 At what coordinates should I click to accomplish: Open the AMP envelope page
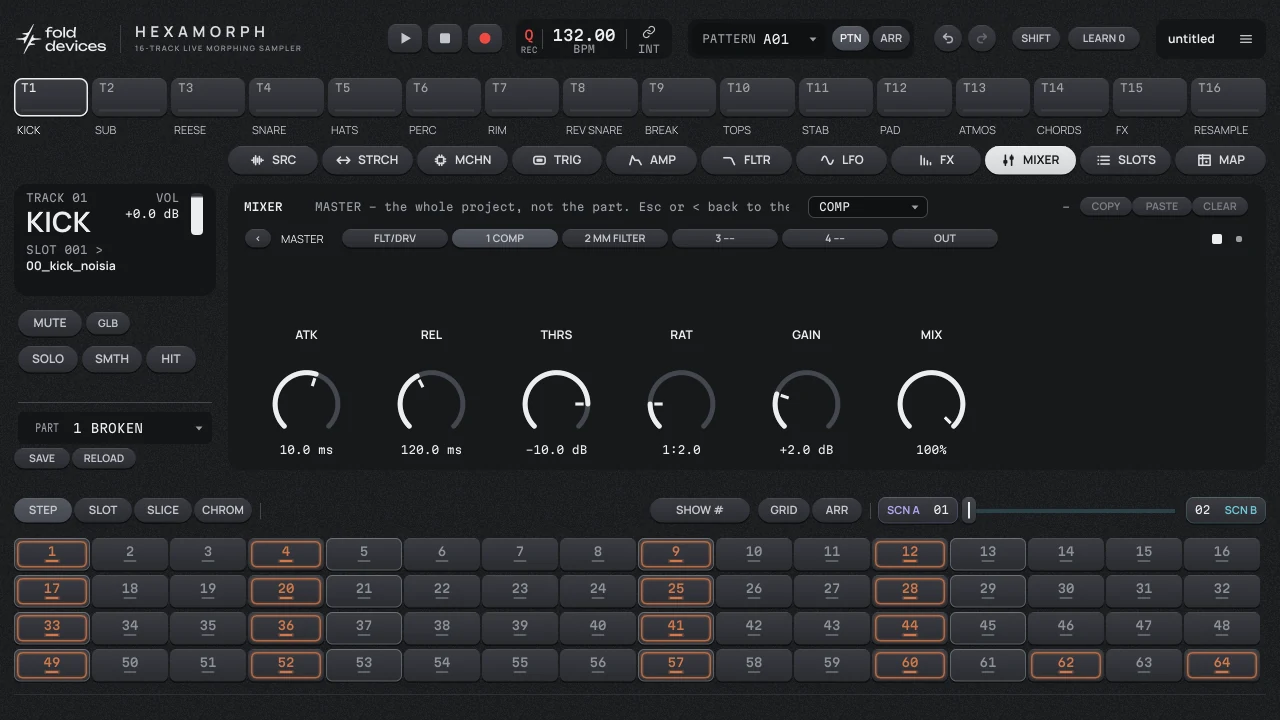(x=651, y=160)
